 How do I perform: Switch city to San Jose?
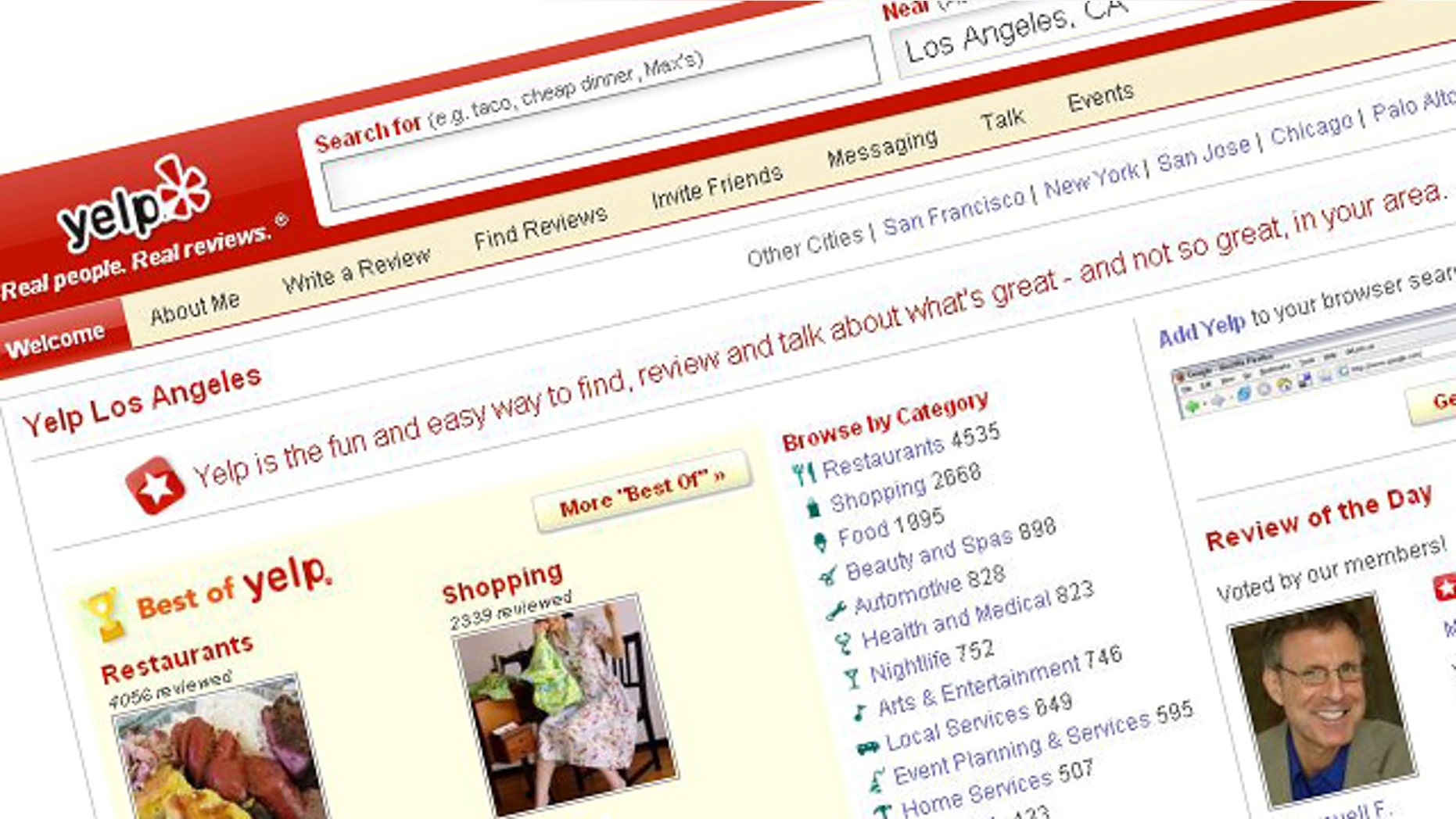(x=1203, y=155)
